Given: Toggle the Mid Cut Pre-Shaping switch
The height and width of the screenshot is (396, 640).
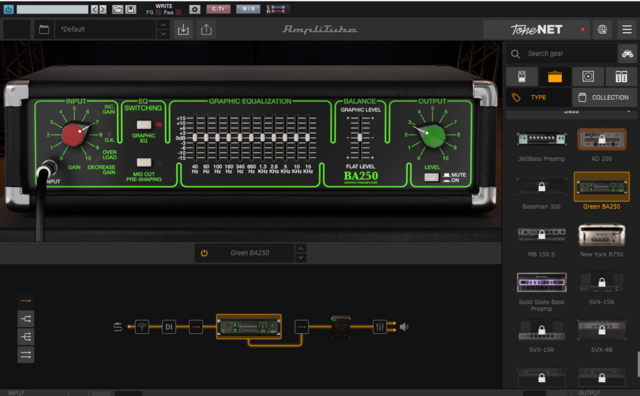Looking at the screenshot, I should click(144, 162).
